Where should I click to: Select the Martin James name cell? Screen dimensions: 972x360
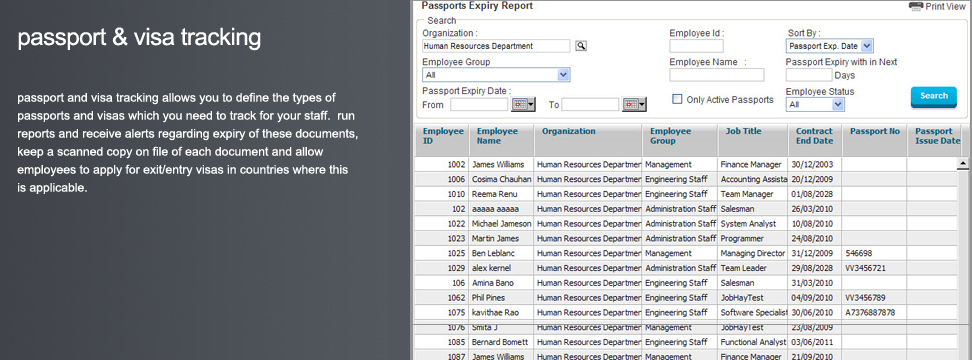(501, 239)
